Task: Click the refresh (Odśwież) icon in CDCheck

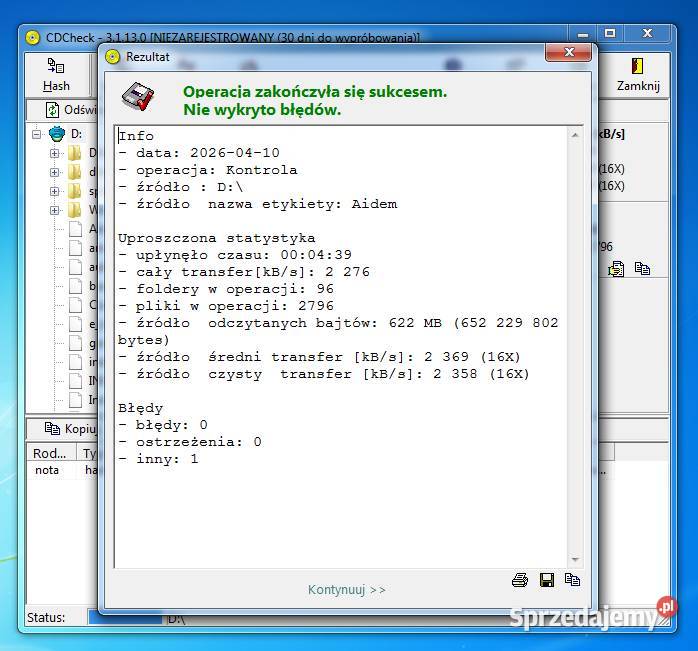Action: 52,110
